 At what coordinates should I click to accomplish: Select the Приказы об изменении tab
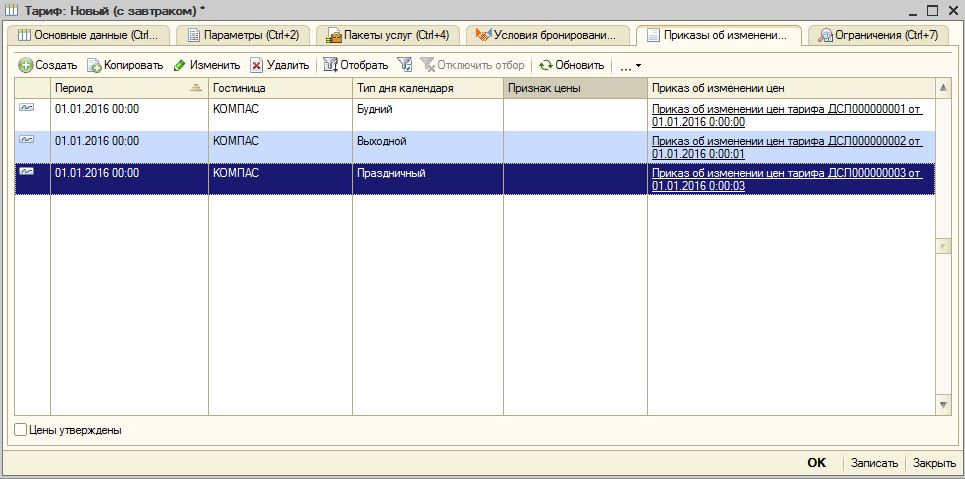coord(719,36)
